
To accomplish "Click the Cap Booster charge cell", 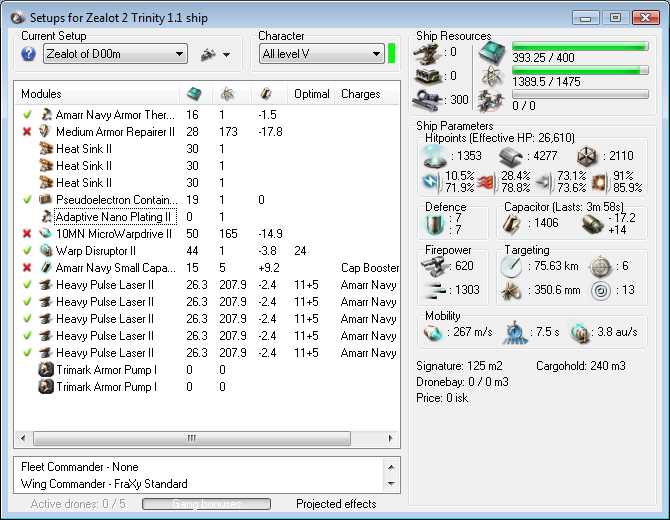I will coord(370,268).
